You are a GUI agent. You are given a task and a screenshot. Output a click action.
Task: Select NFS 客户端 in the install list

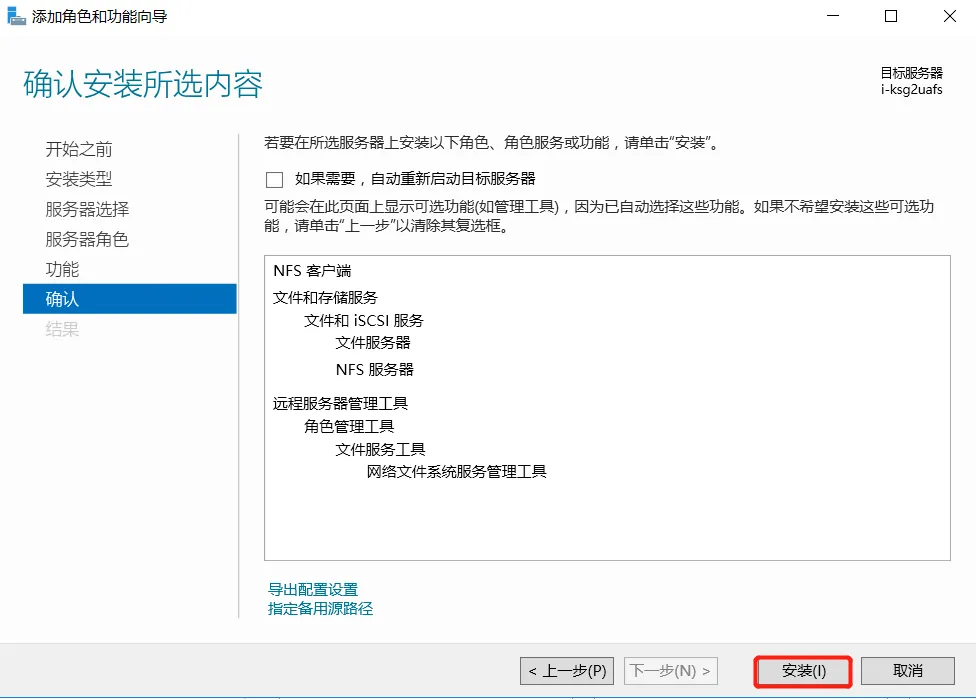tap(312, 271)
